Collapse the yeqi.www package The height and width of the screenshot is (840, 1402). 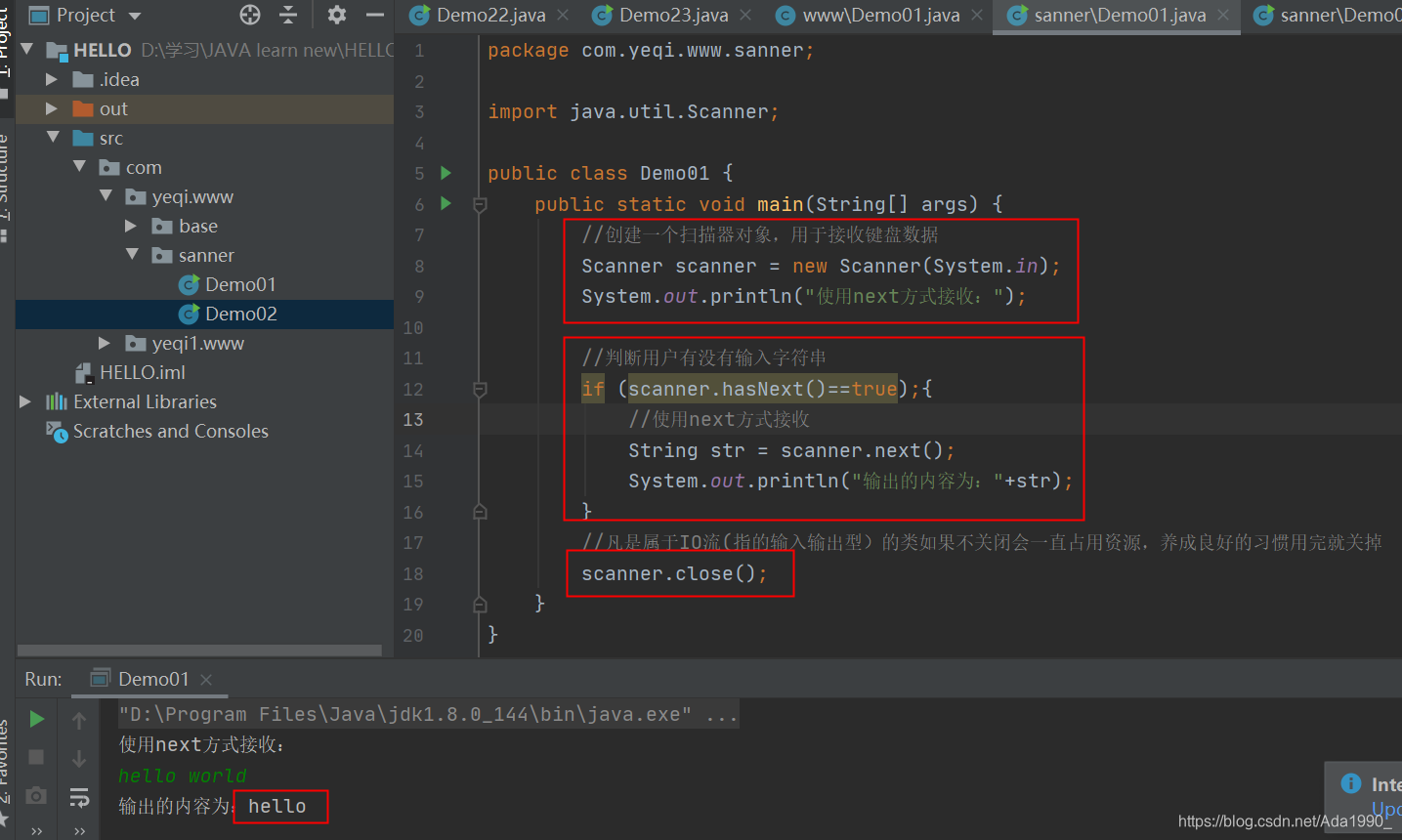click(106, 196)
